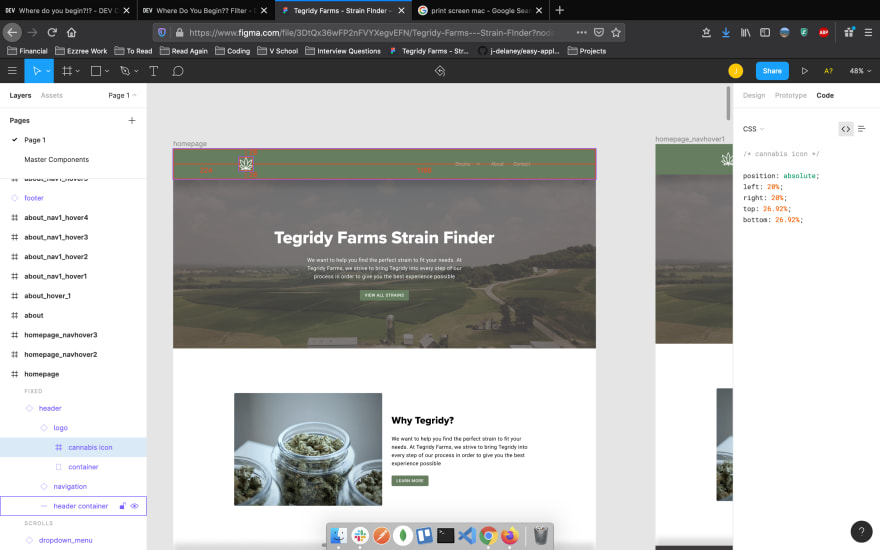Open the Coding bookmarks folder

click(x=232, y=51)
